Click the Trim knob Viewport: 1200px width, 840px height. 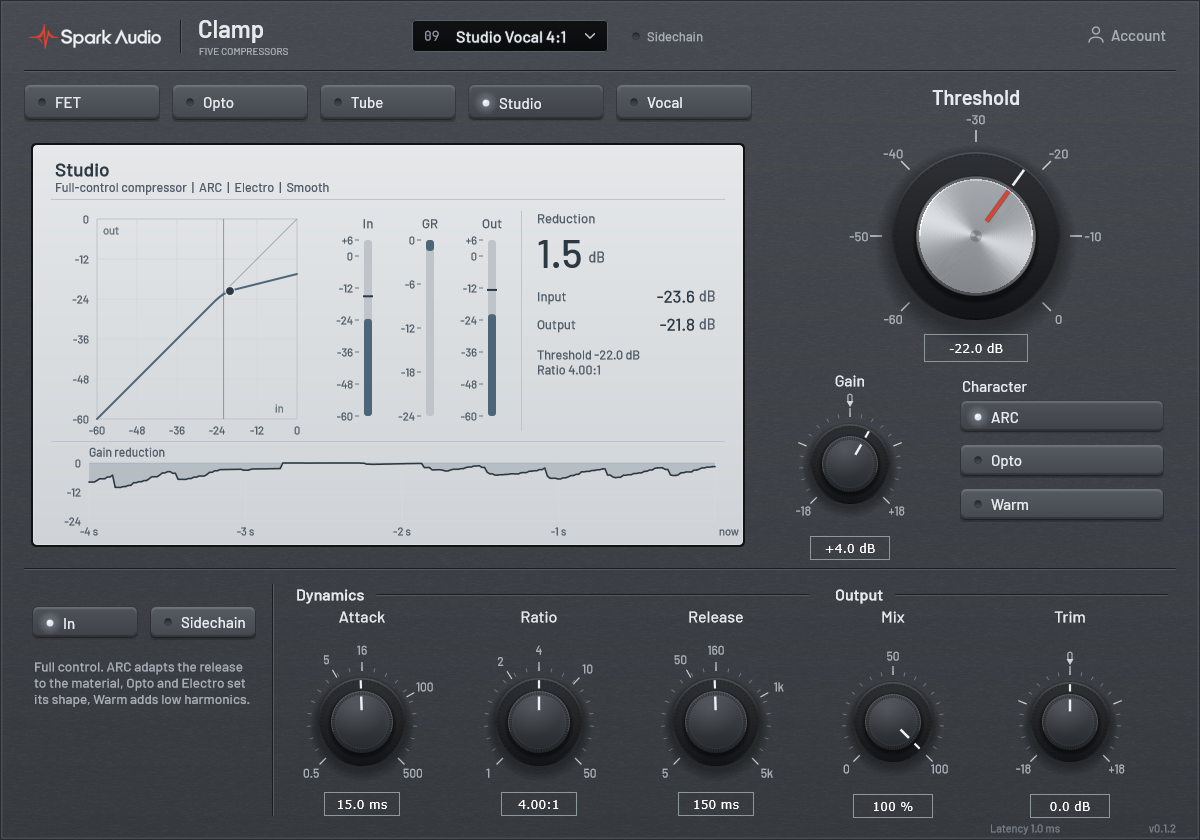tap(1070, 723)
